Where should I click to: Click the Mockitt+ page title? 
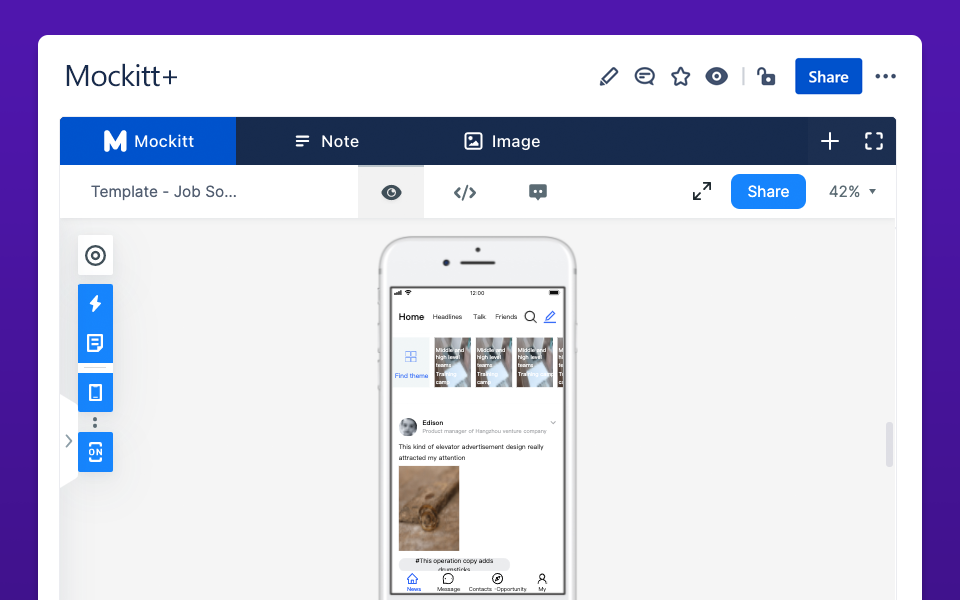[121, 77]
